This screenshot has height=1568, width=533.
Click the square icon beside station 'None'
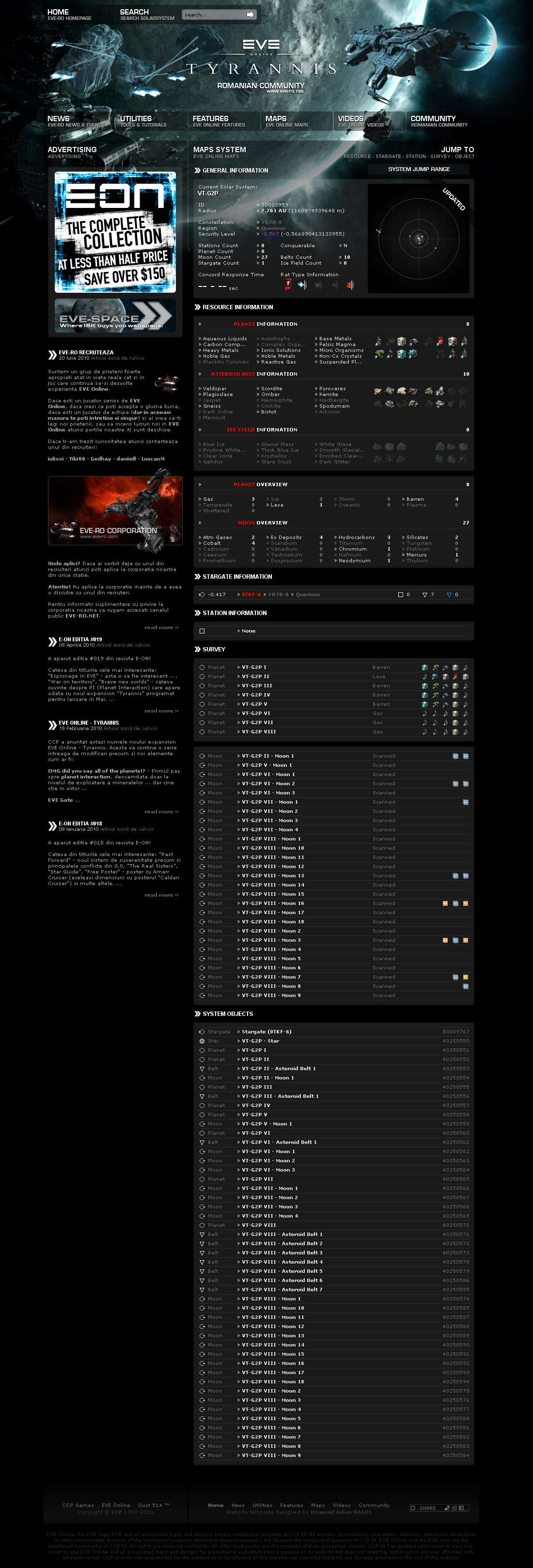coord(202,631)
